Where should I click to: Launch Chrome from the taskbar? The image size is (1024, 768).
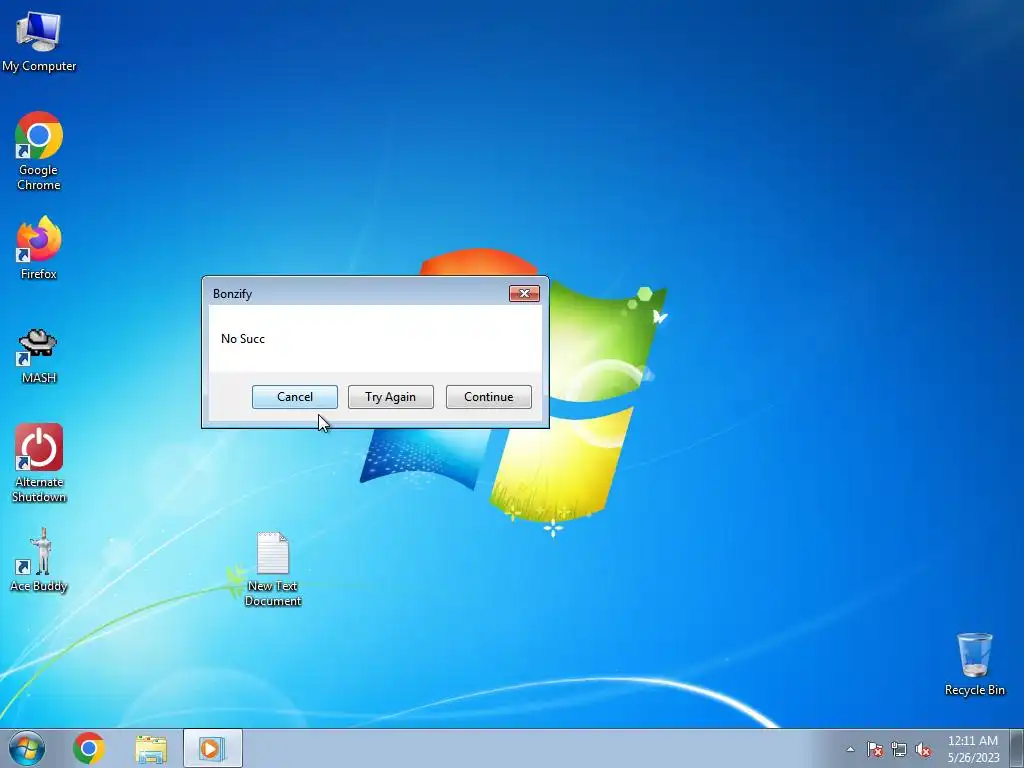tap(89, 748)
